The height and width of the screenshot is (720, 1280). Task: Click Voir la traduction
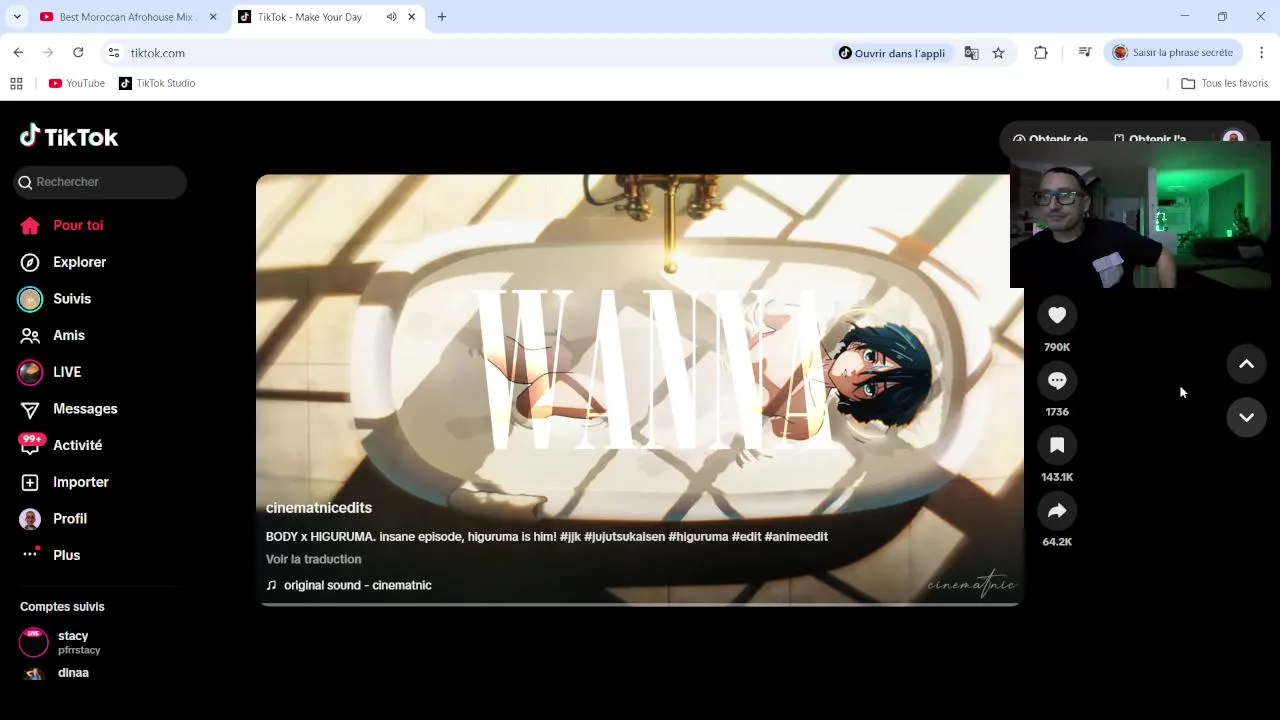point(314,559)
